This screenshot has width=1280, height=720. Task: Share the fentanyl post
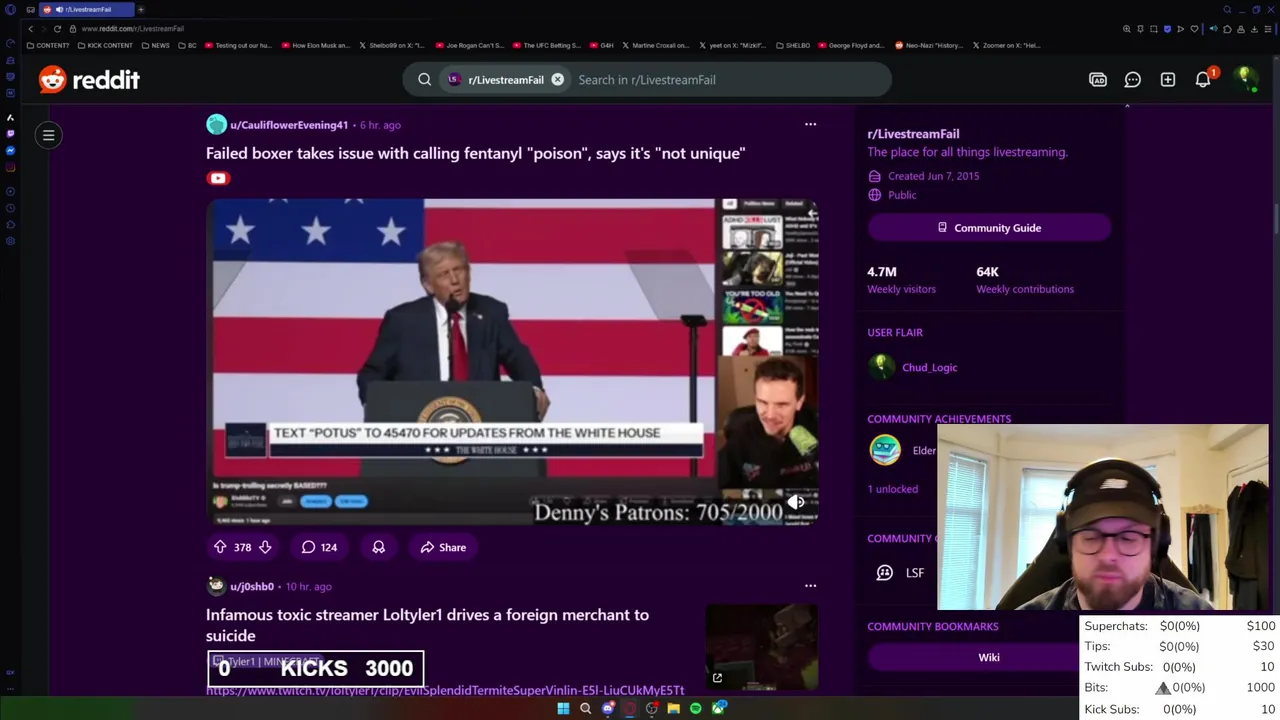tap(443, 547)
